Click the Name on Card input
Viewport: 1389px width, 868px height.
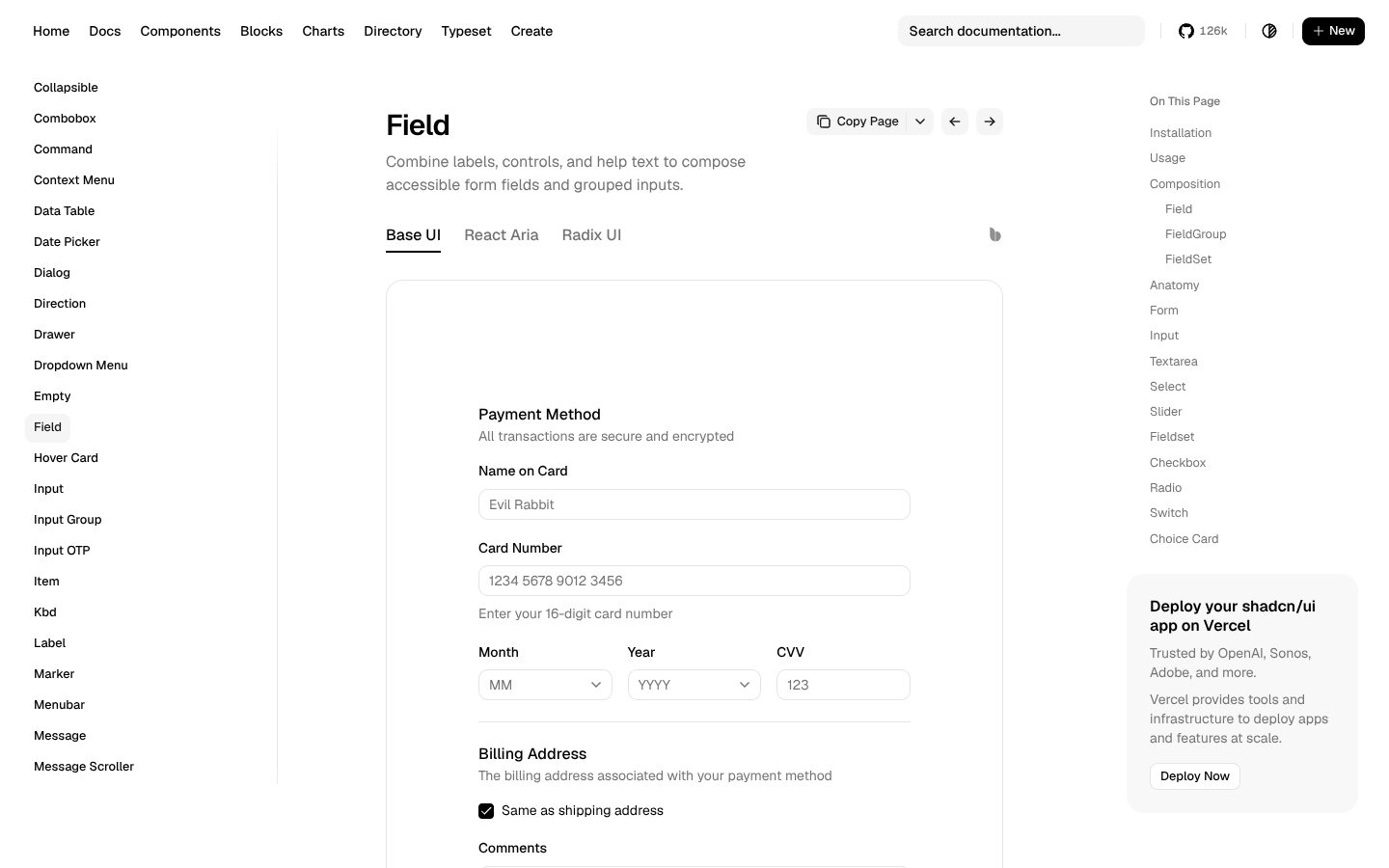[694, 504]
